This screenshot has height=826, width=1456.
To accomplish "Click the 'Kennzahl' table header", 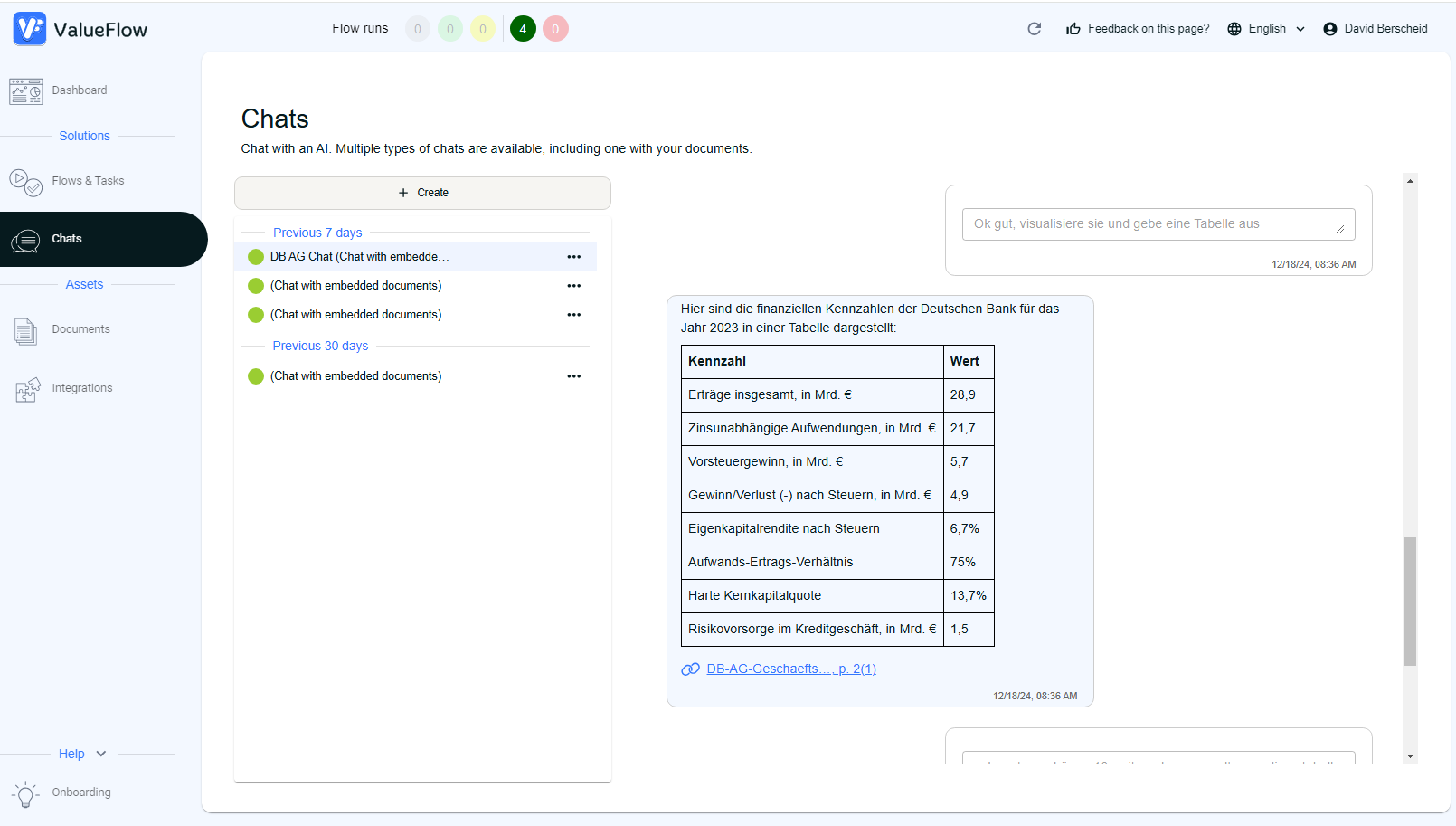I will click(x=812, y=362).
